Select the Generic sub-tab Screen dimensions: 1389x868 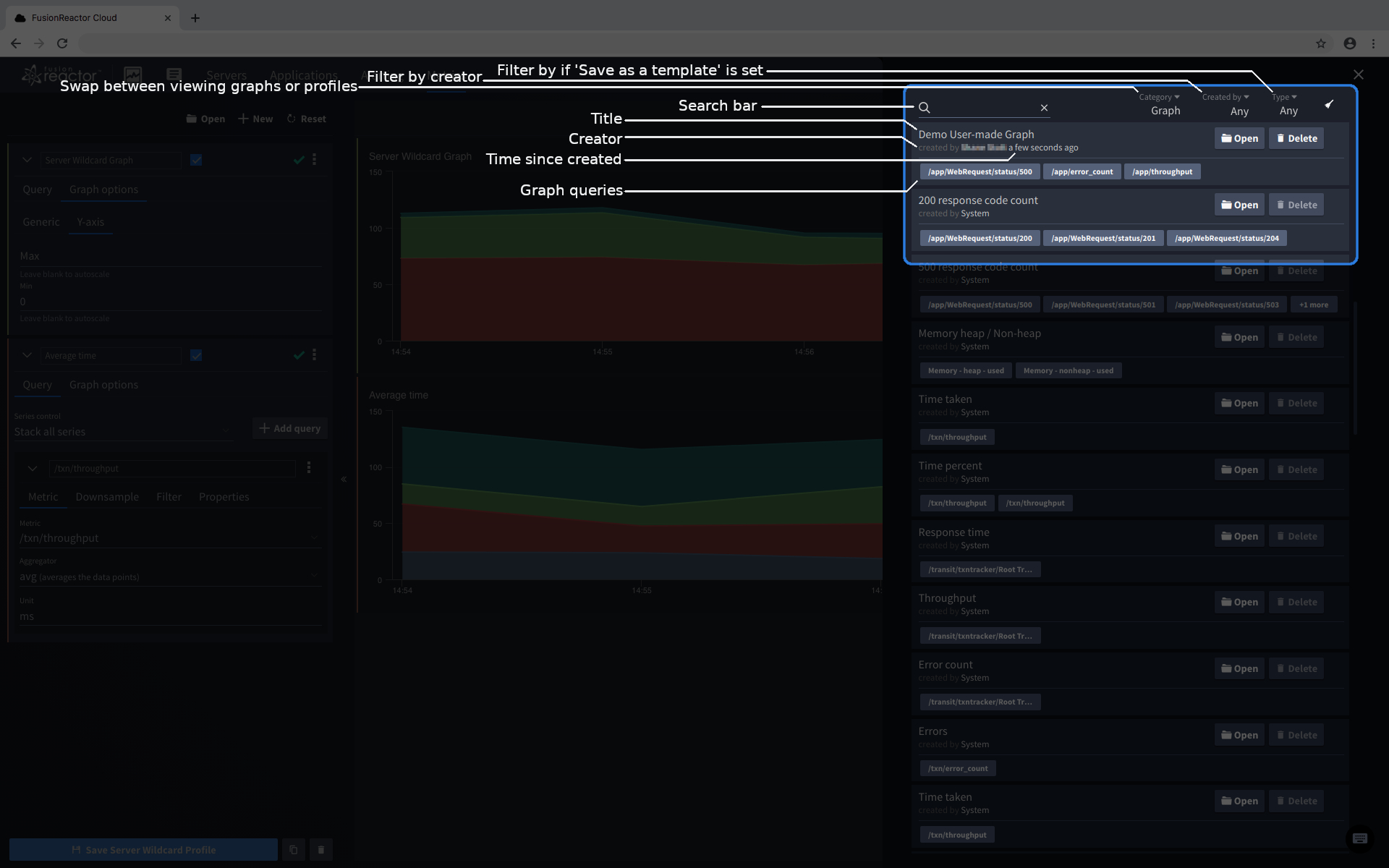pyautogui.click(x=41, y=222)
